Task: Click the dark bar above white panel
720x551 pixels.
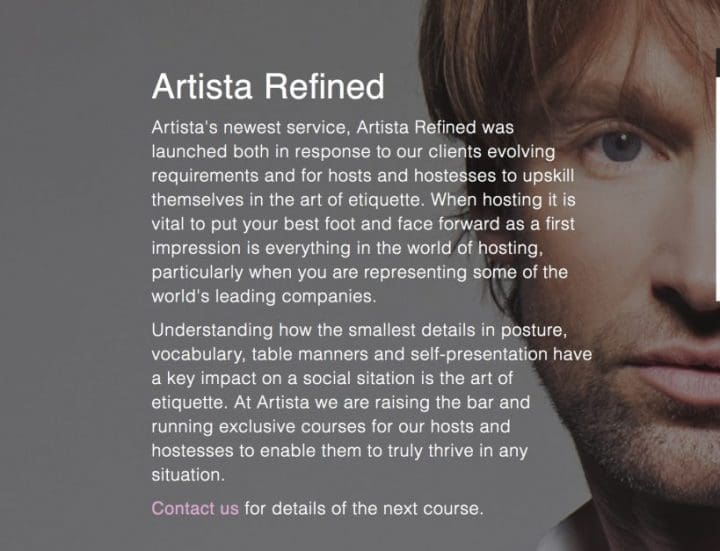Action: coord(718,62)
